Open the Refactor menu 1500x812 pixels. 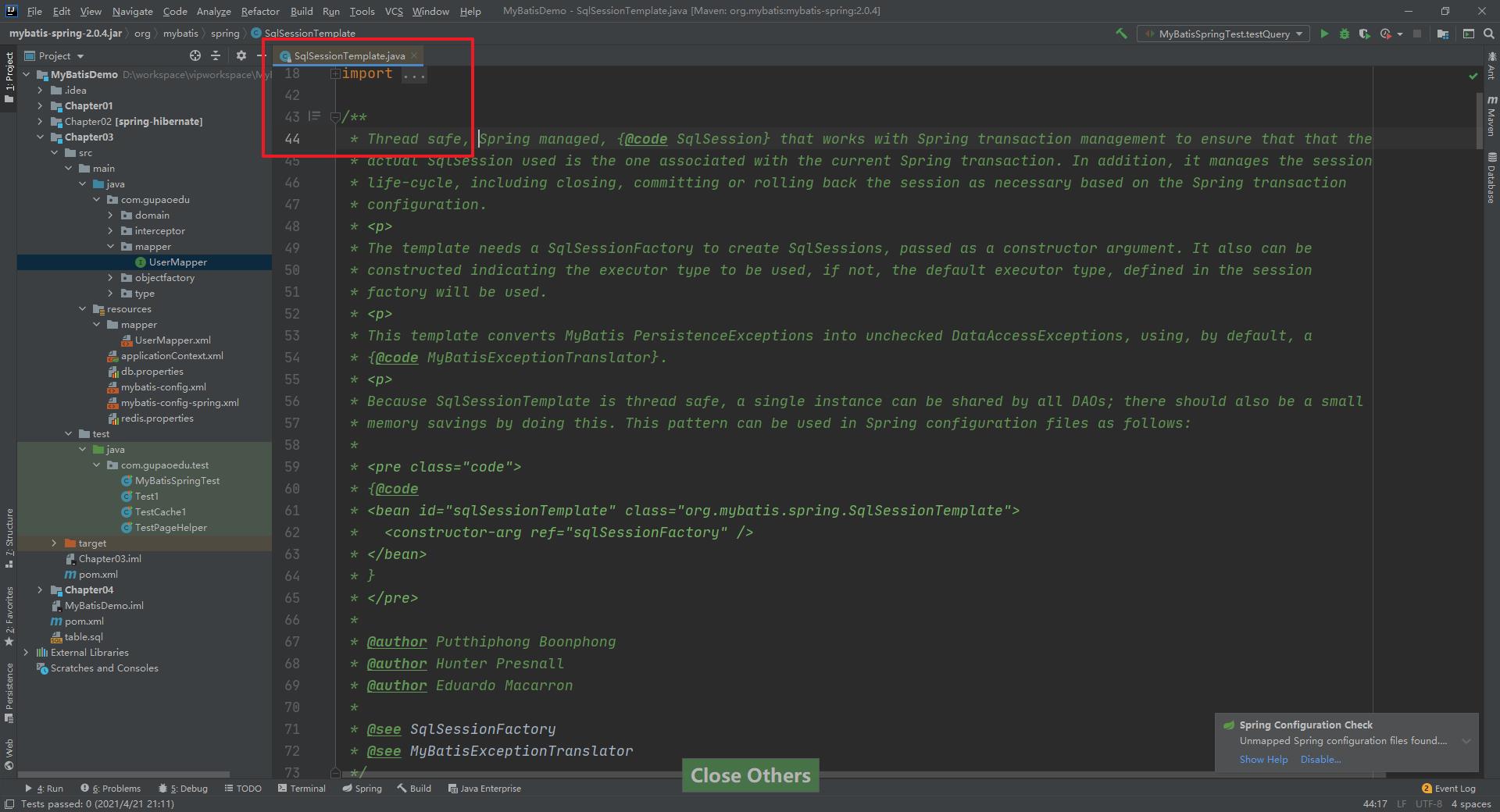pyautogui.click(x=260, y=11)
